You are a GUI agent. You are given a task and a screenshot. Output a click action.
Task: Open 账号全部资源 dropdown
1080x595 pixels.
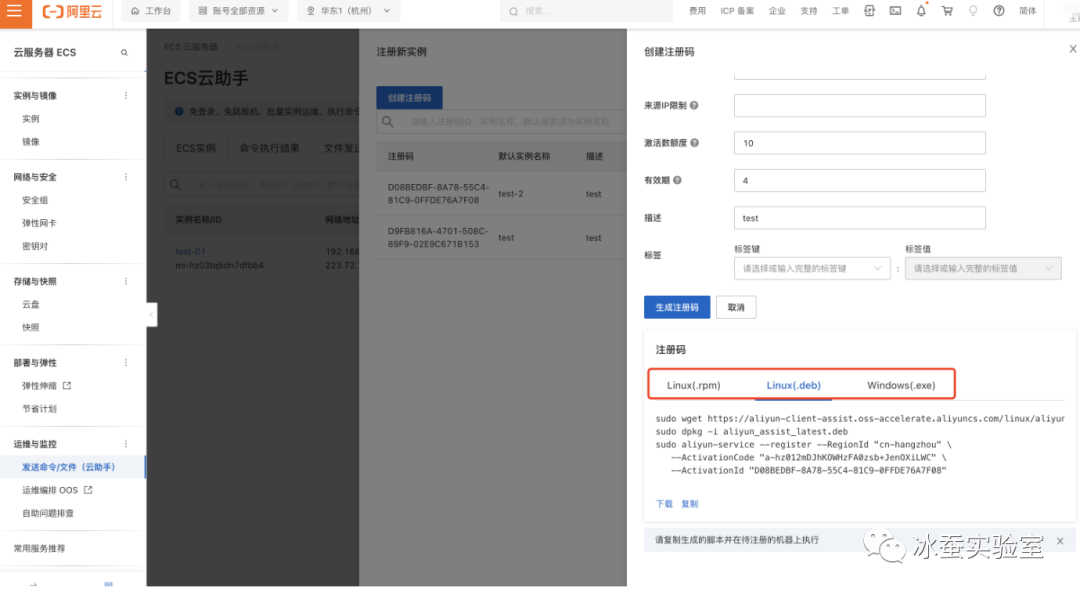[x=238, y=11]
